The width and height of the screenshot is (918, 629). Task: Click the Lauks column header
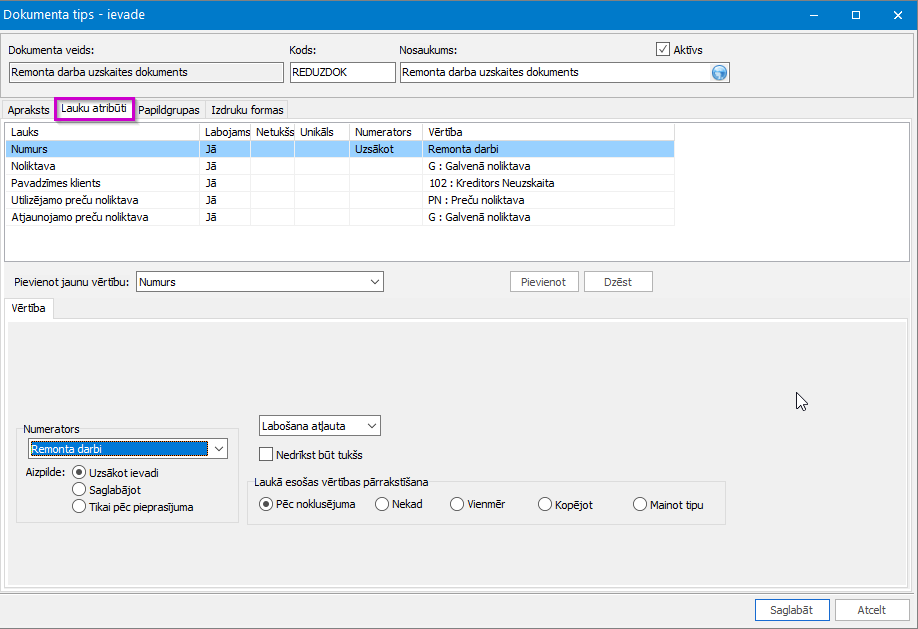tap(102, 132)
